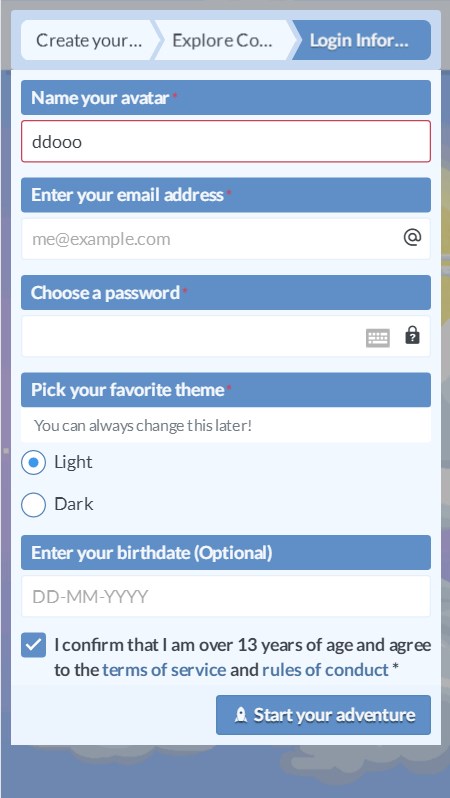The image size is (450, 798).
Task: Click the @ icon in email field
Action: pyautogui.click(x=412, y=237)
